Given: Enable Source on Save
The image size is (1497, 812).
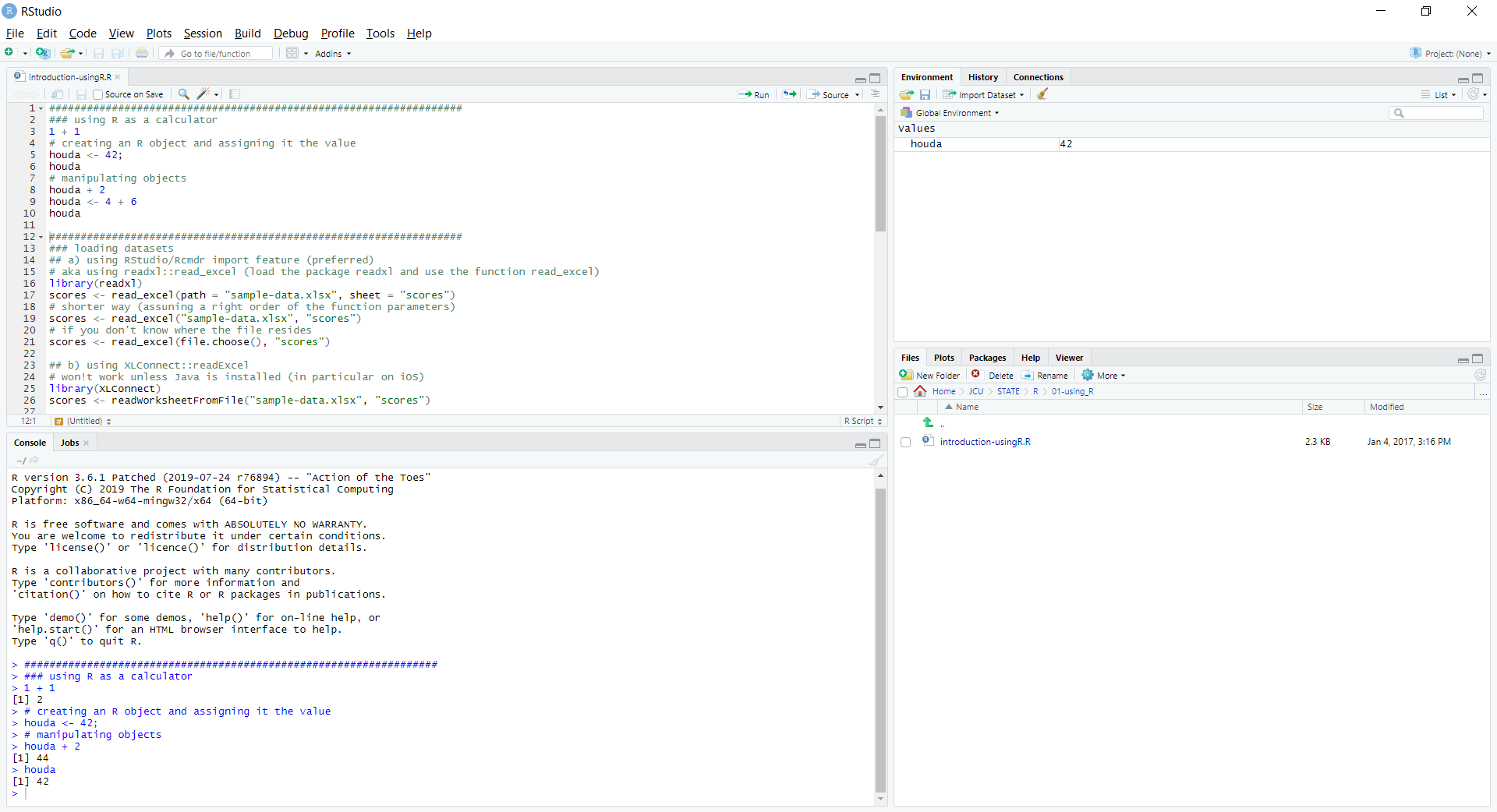Looking at the screenshot, I should point(97,94).
